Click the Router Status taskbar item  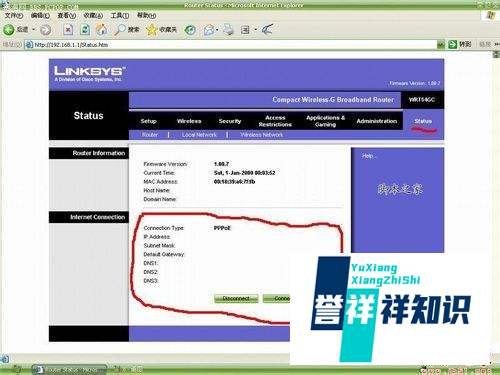coord(69,370)
